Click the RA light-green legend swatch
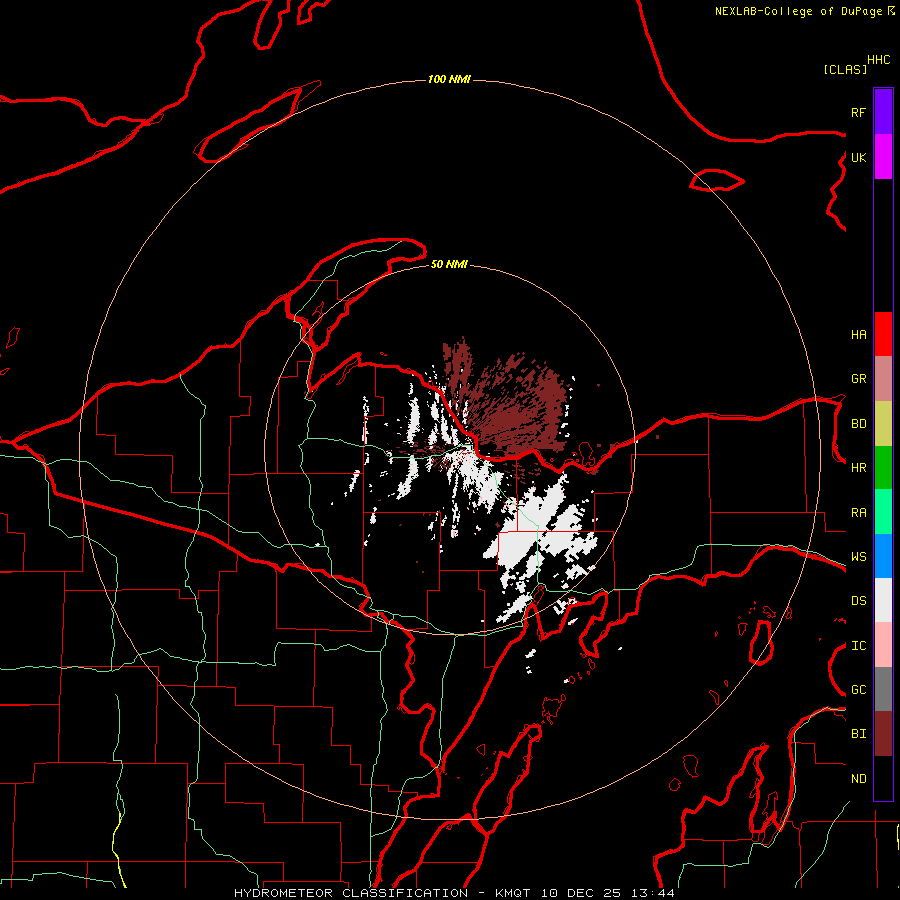Viewport: 900px width, 900px height. [x=883, y=512]
